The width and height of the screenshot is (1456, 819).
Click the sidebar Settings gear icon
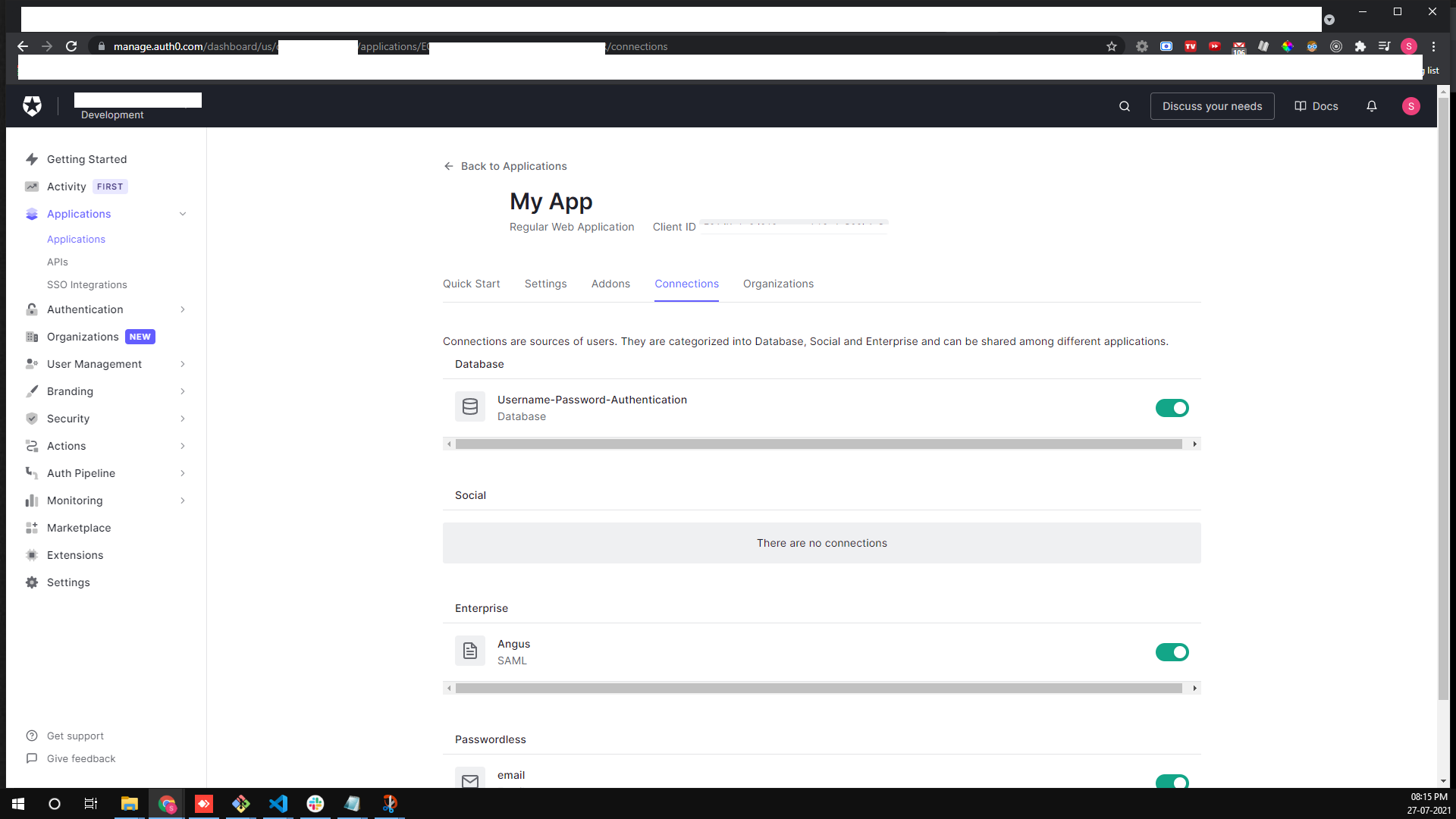click(x=32, y=582)
